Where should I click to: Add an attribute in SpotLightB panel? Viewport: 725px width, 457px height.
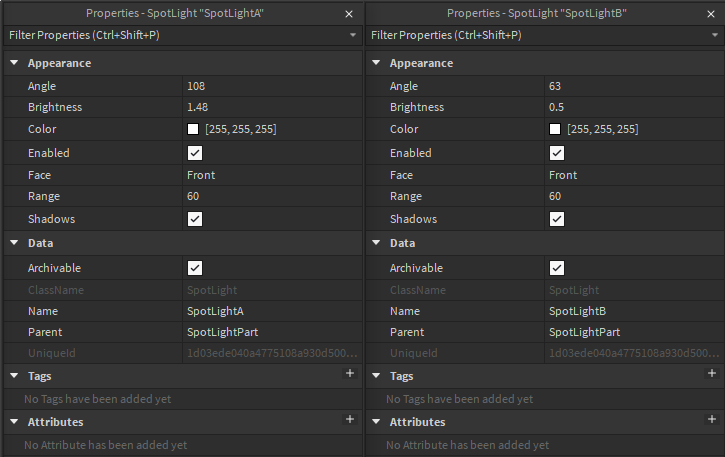(x=712, y=419)
